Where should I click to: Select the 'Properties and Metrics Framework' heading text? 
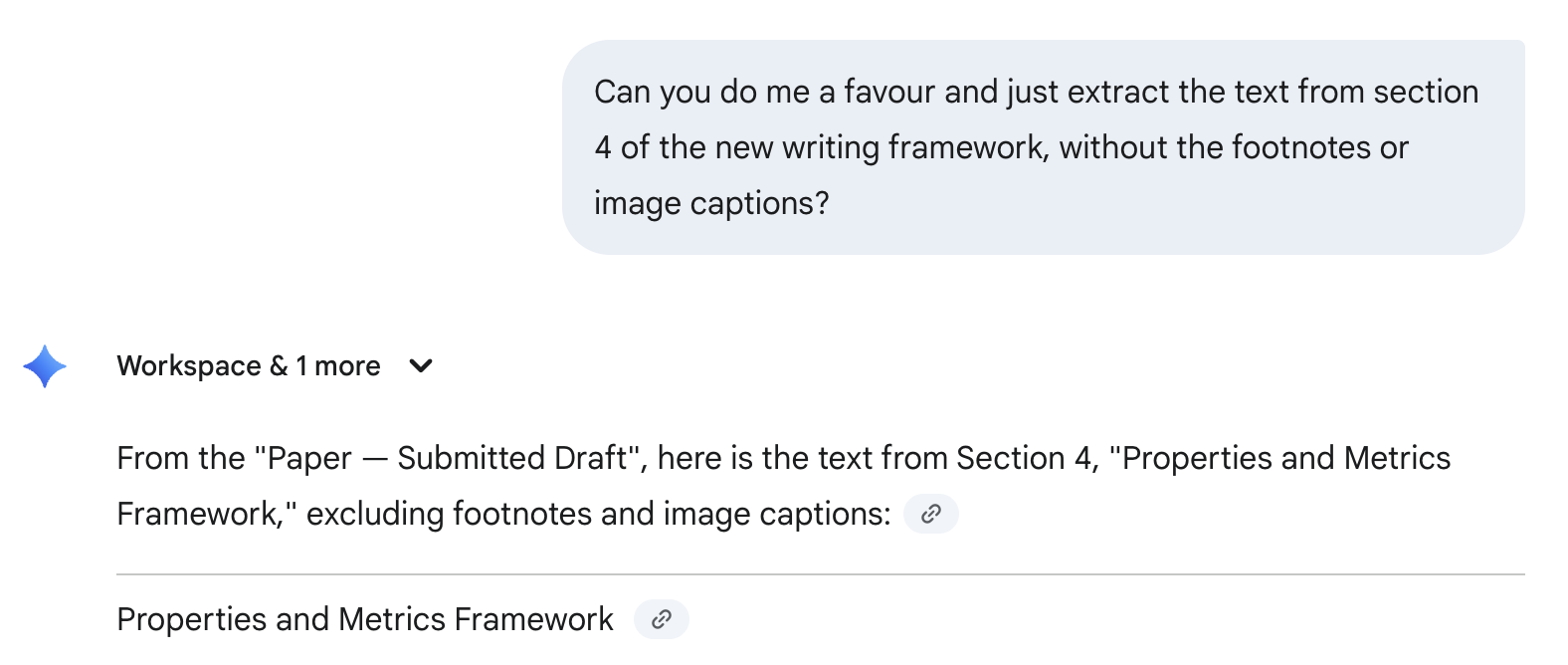pyautogui.click(x=365, y=619)
